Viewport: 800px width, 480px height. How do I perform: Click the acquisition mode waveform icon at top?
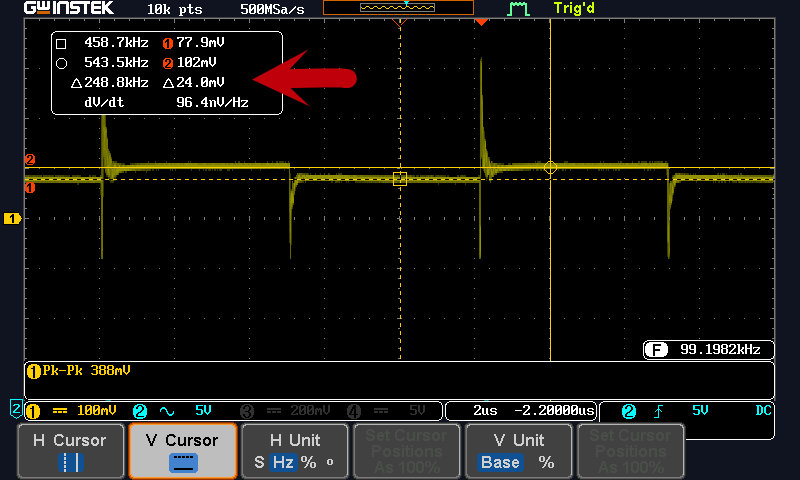coord(518,9)
